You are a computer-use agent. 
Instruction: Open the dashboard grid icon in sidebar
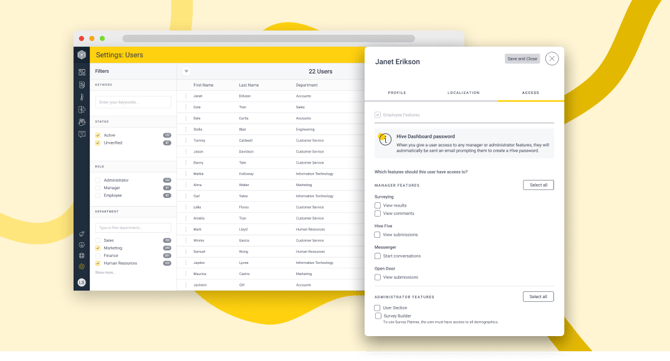pyautogui.click(x=82, y=72)
